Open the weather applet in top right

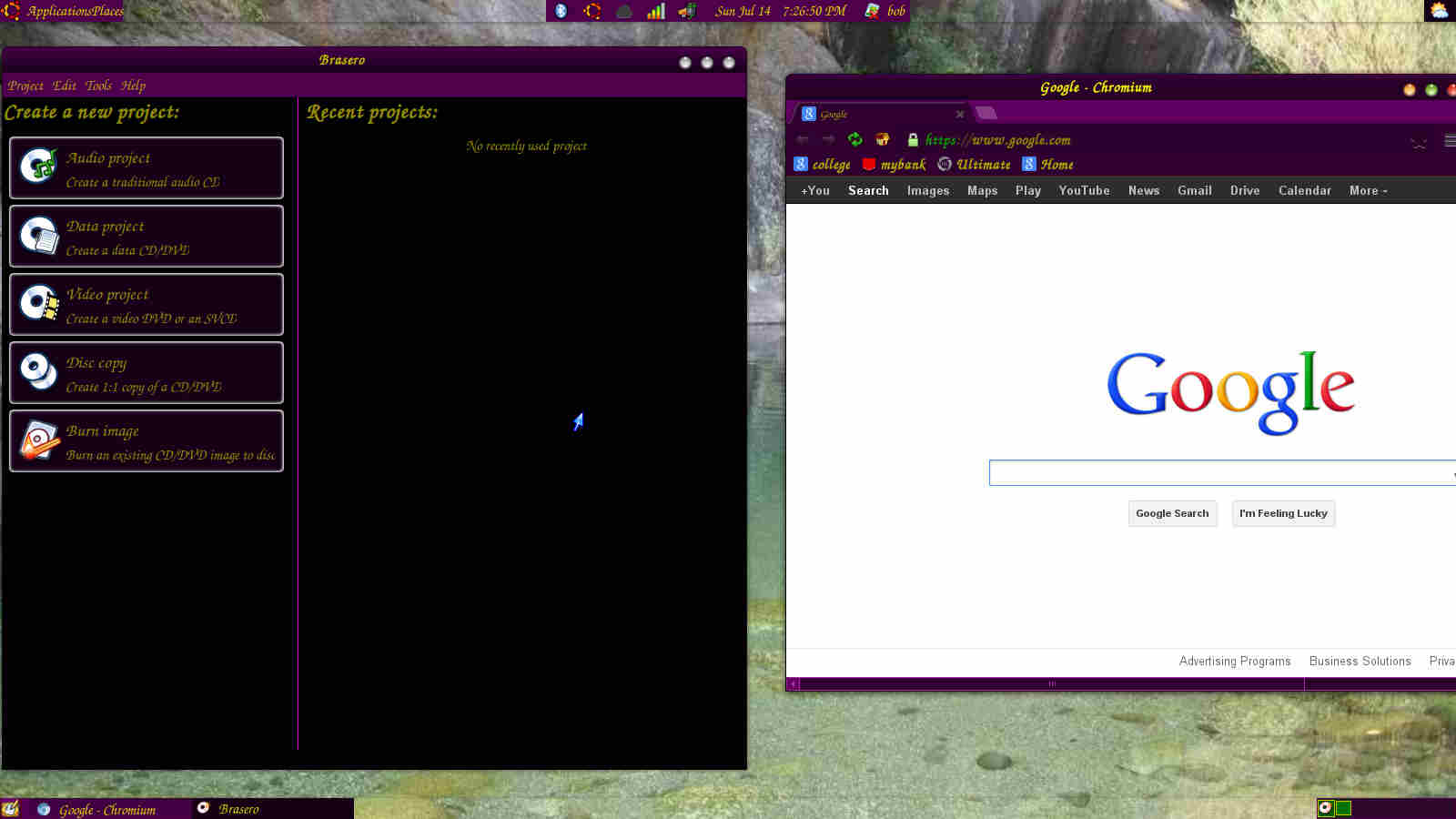coord(1439,11)
